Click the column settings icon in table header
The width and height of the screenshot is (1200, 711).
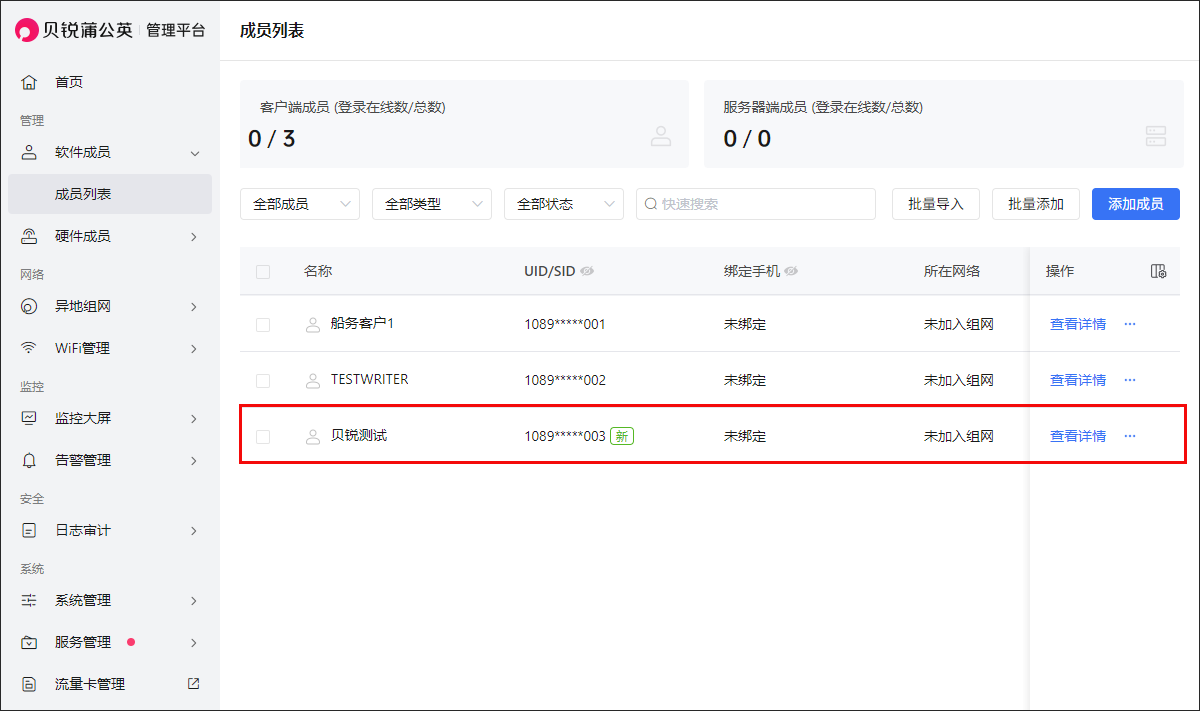tap(1158, 271)
